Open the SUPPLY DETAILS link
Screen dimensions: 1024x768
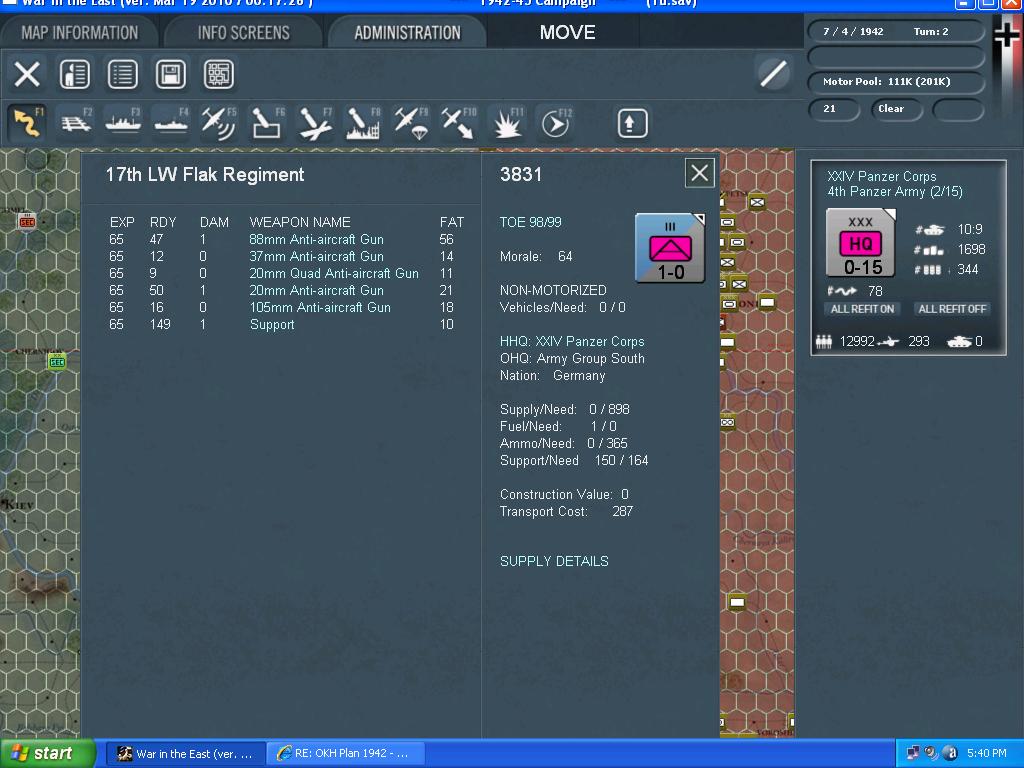pos(554,561)
